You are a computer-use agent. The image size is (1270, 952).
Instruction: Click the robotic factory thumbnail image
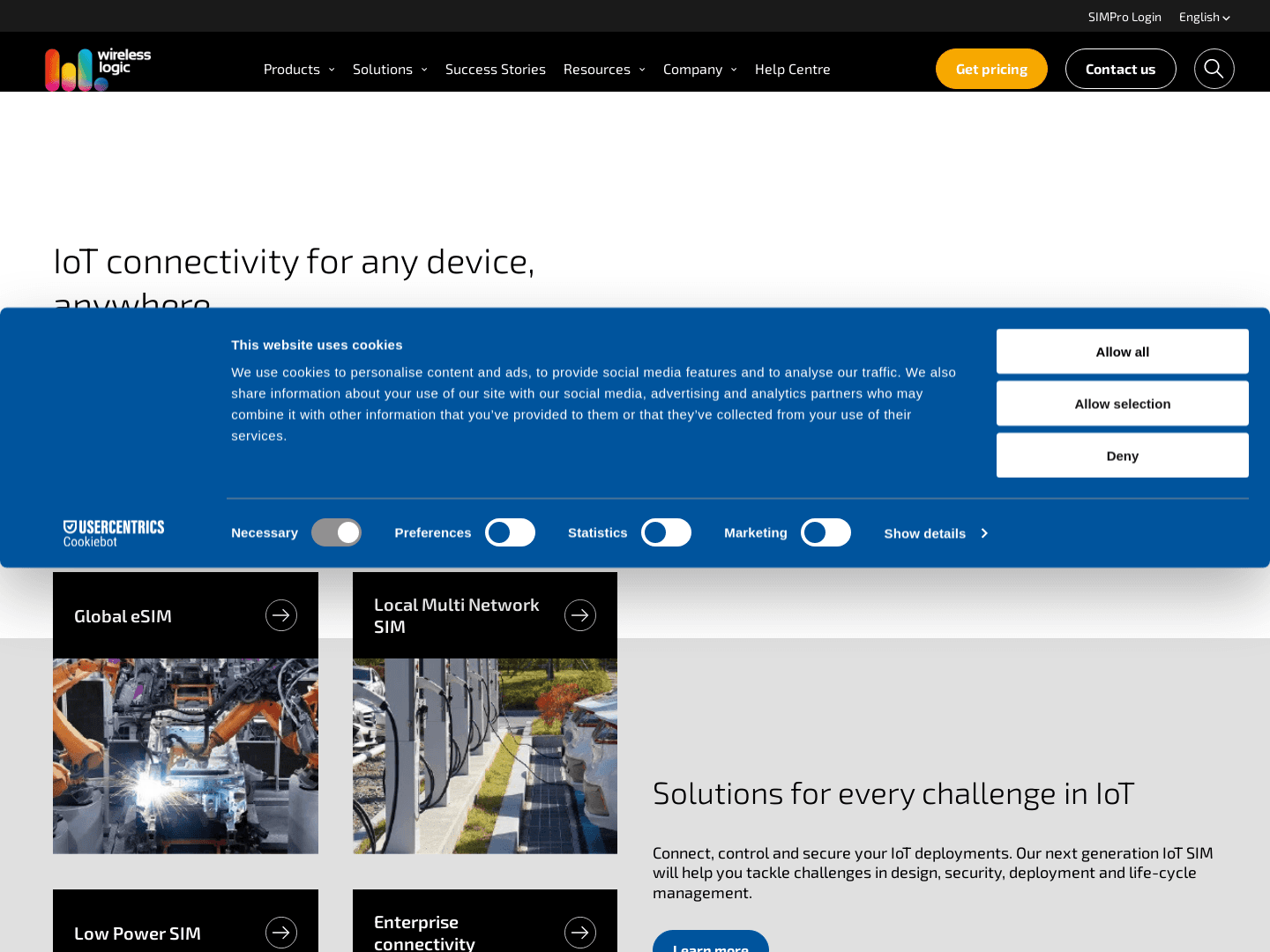pyautogui.click(x=185, y=756)
